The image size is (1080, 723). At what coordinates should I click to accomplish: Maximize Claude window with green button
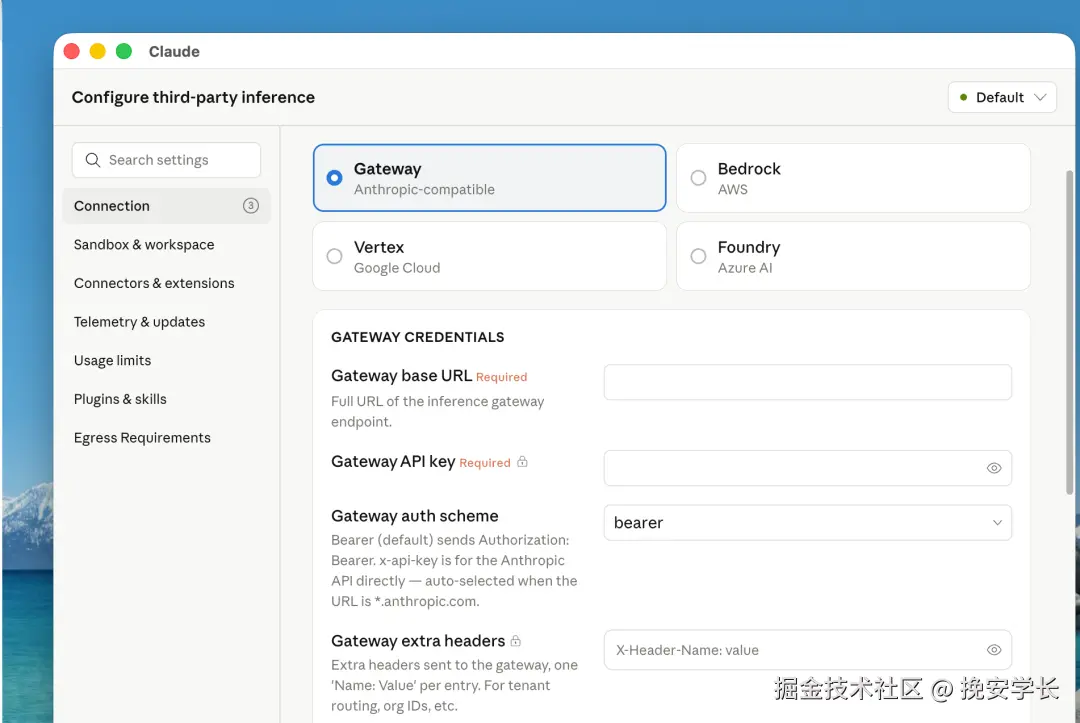tap(124, 52)
